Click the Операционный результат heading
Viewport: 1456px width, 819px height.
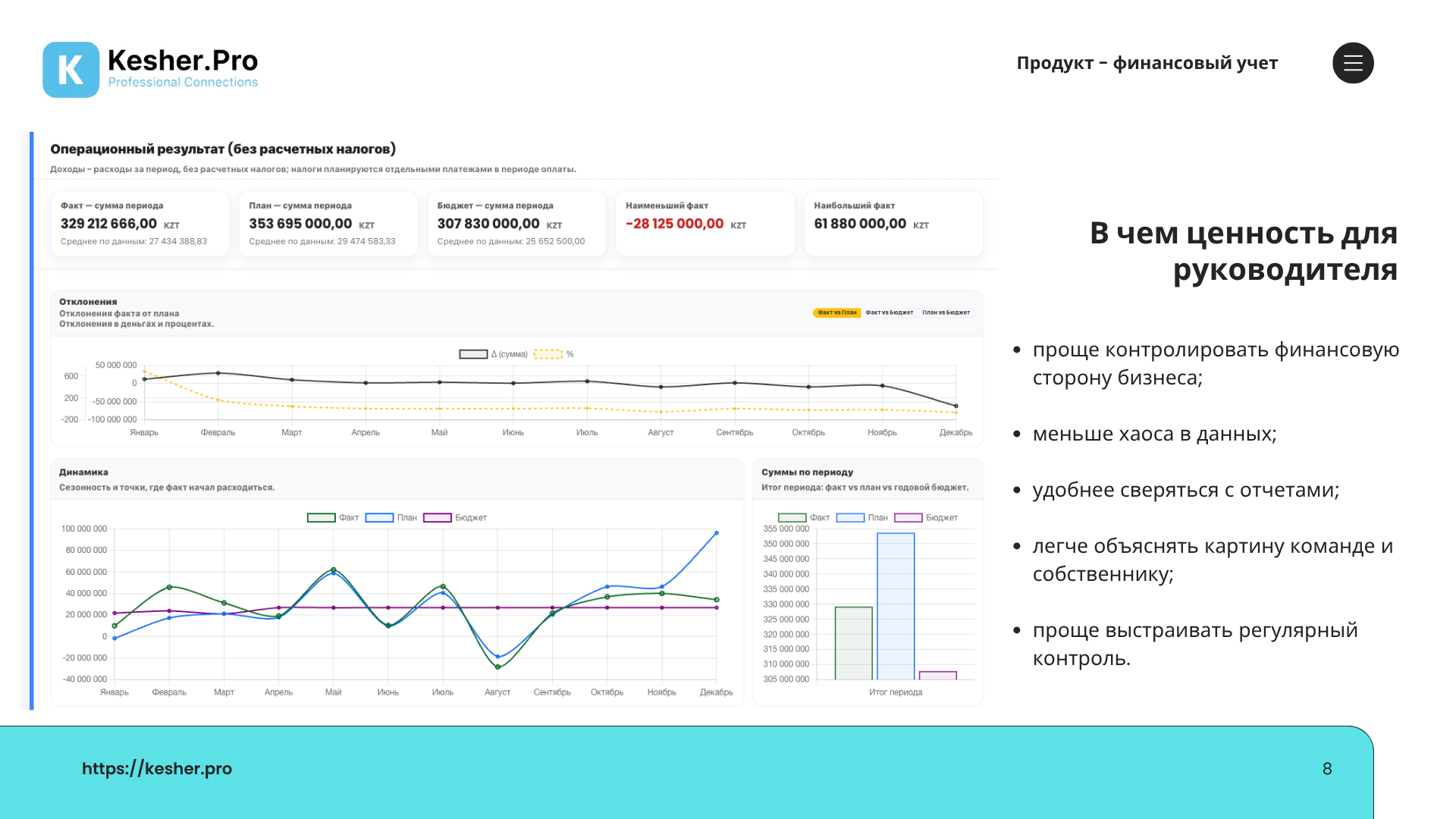[x=223, y=149]
